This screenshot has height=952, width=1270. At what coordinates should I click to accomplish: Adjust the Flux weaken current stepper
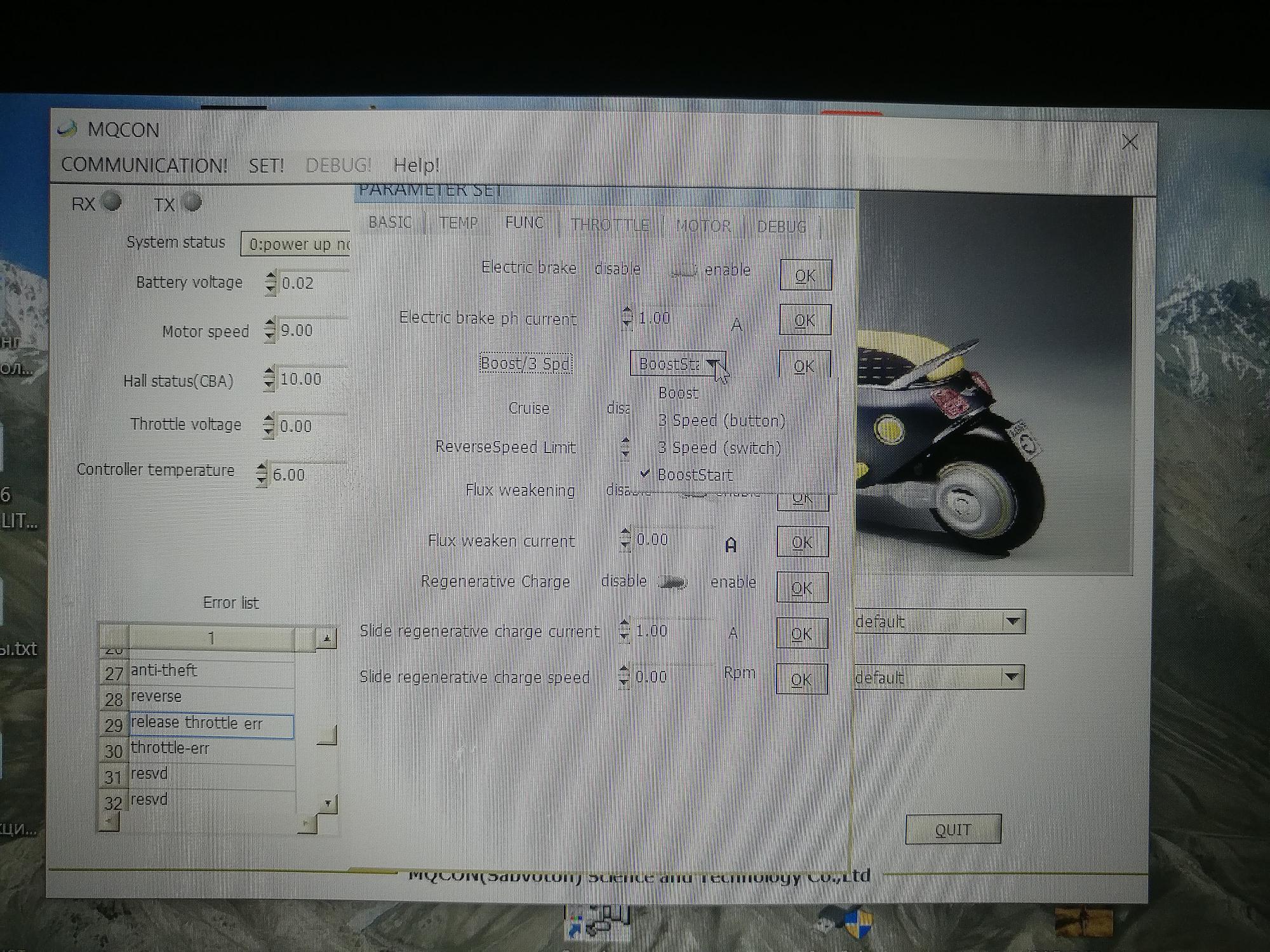pos(625,539)
